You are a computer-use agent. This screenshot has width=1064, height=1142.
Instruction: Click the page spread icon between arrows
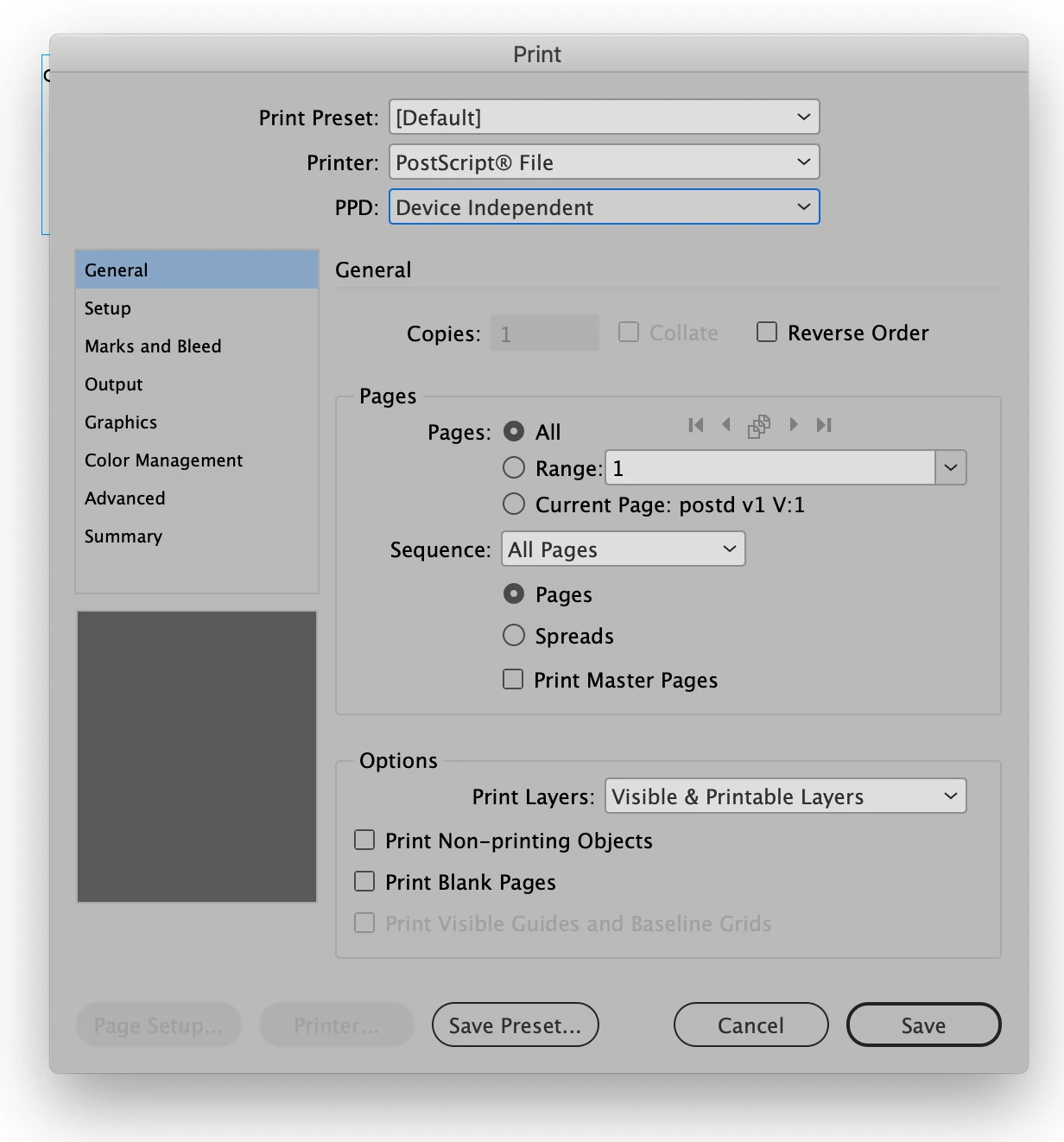[759, 426]
